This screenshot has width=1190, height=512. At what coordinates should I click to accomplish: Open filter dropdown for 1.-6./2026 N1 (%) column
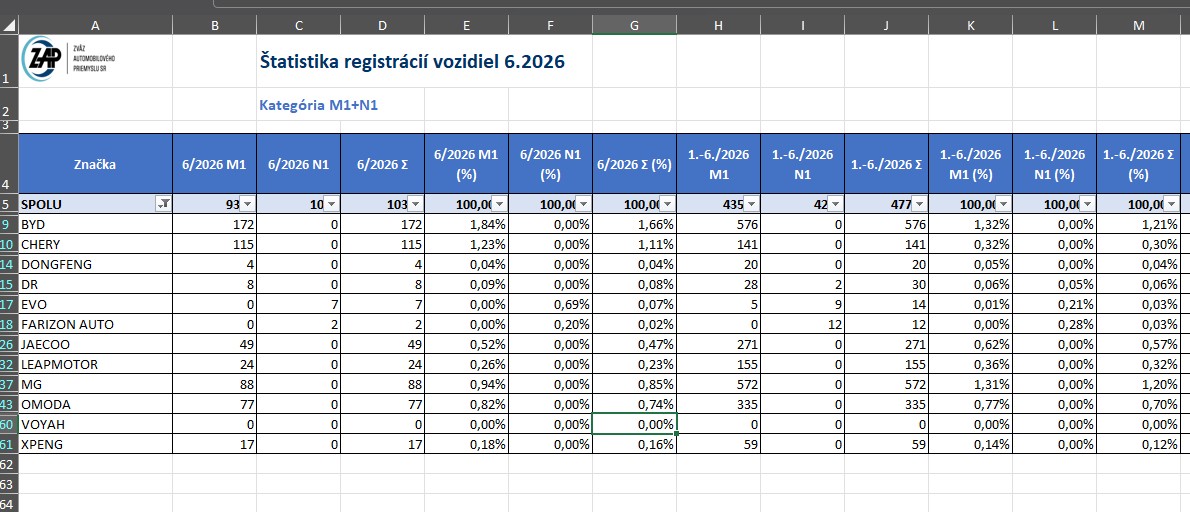point(1087,204)
